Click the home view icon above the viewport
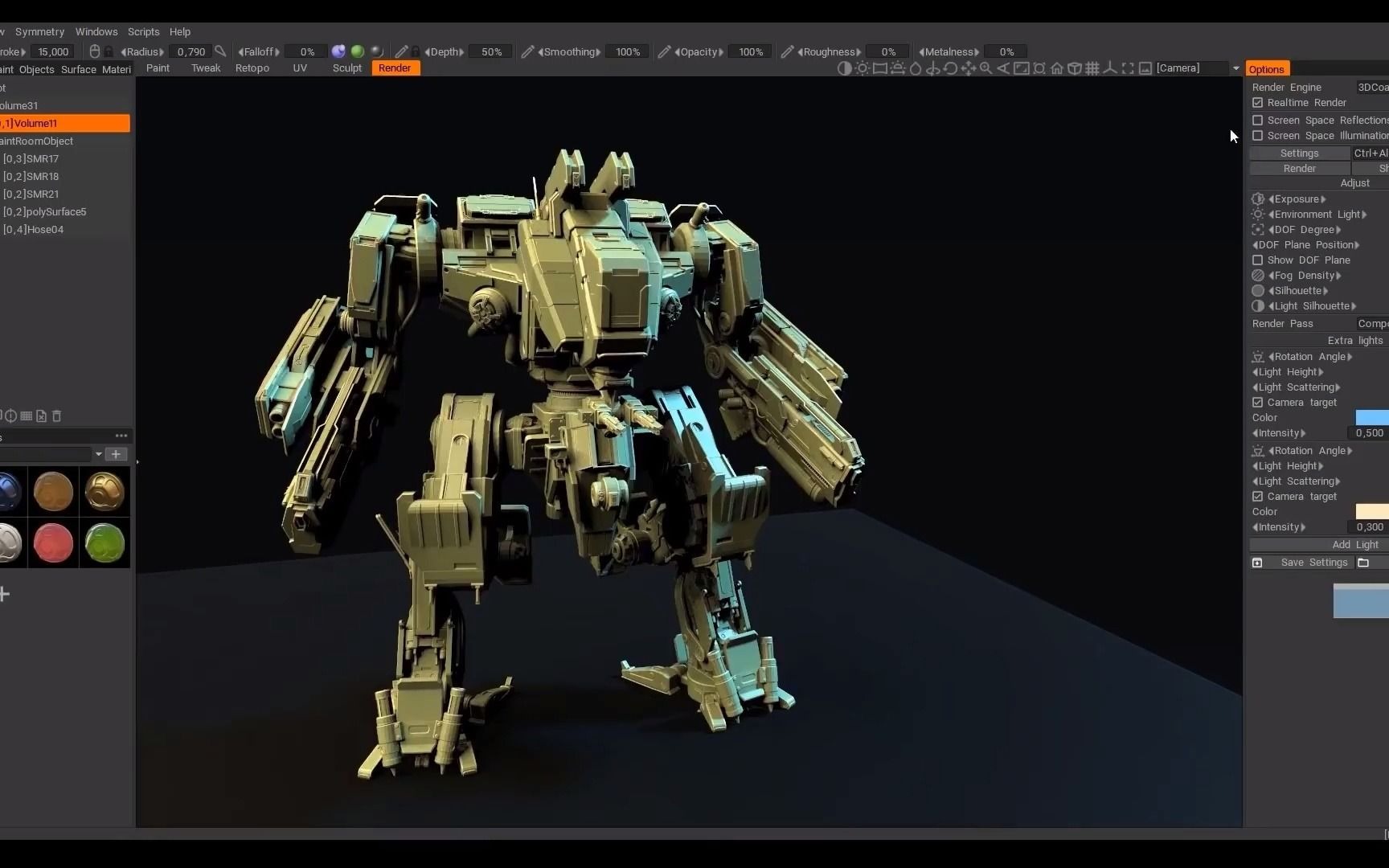This screenshot has height=868, width=1389. pyautogui.click(x=1056, y=68)
